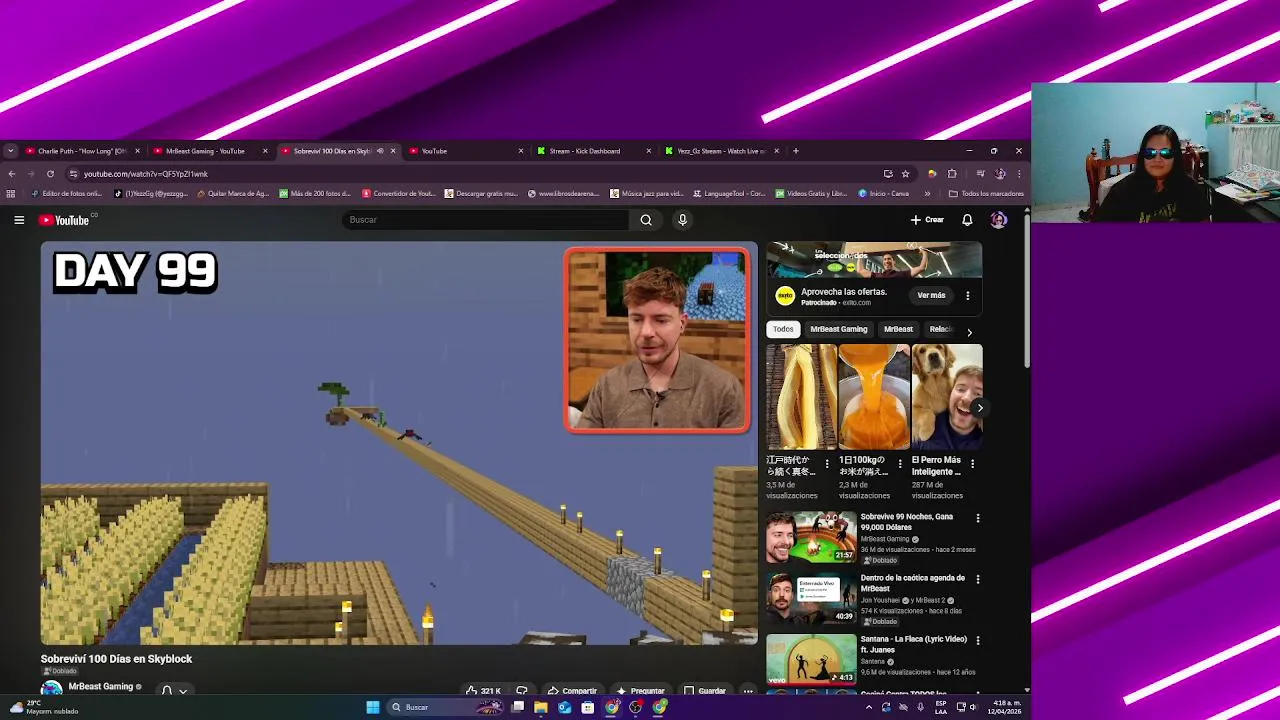Open the El Perro Más Inteligente short
This screenshot has width=1280, height=720.
point(947,397)
